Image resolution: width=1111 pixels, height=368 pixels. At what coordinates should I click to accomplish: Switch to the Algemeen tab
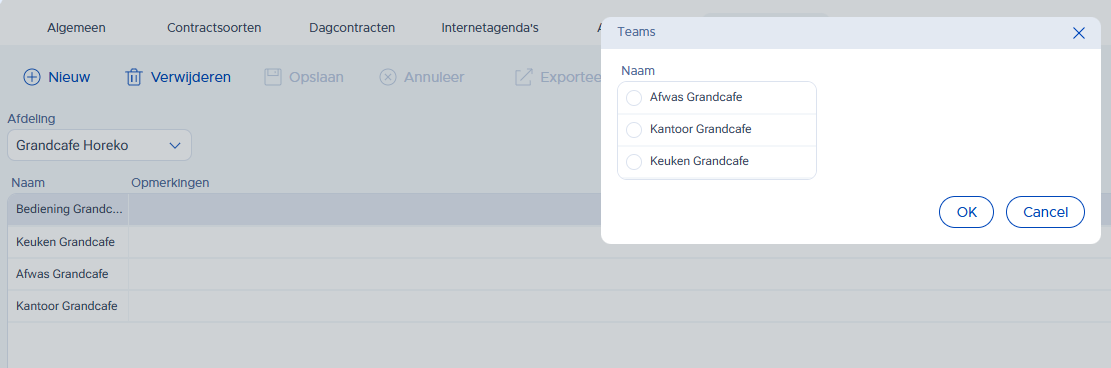77,28
